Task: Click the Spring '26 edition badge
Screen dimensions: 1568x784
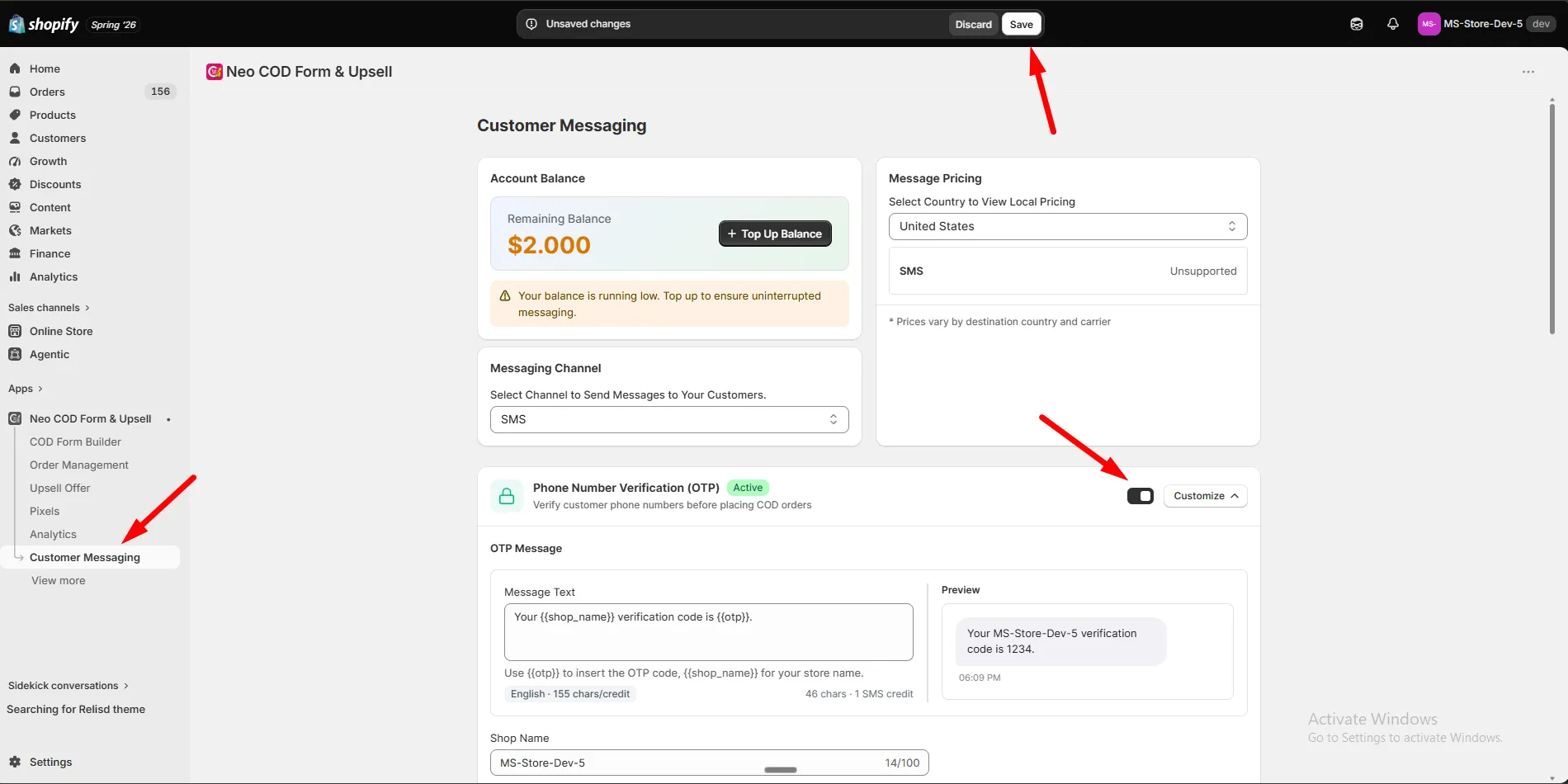Action: [113, 25]
